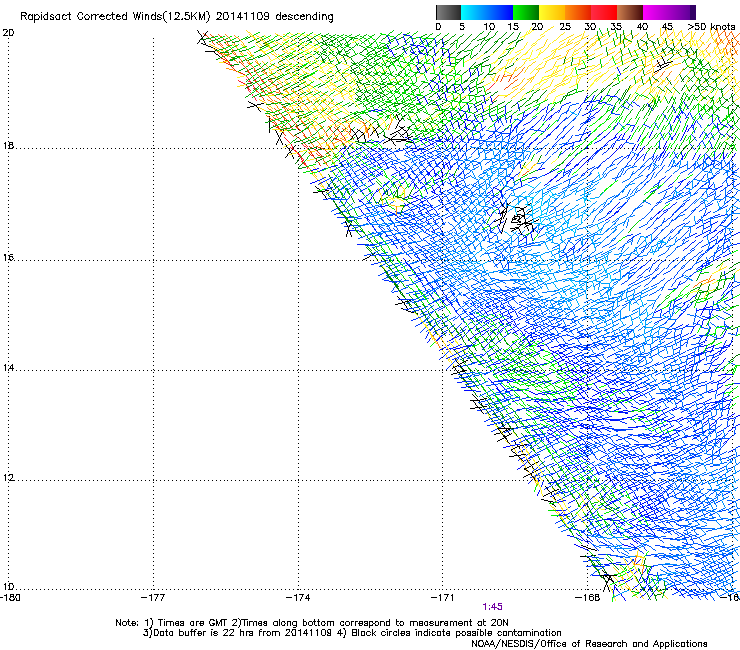The width and height of the screenshot is (740, 650).
Task: Click longitude label '-171' on the axis
Action: coord(442,598)
